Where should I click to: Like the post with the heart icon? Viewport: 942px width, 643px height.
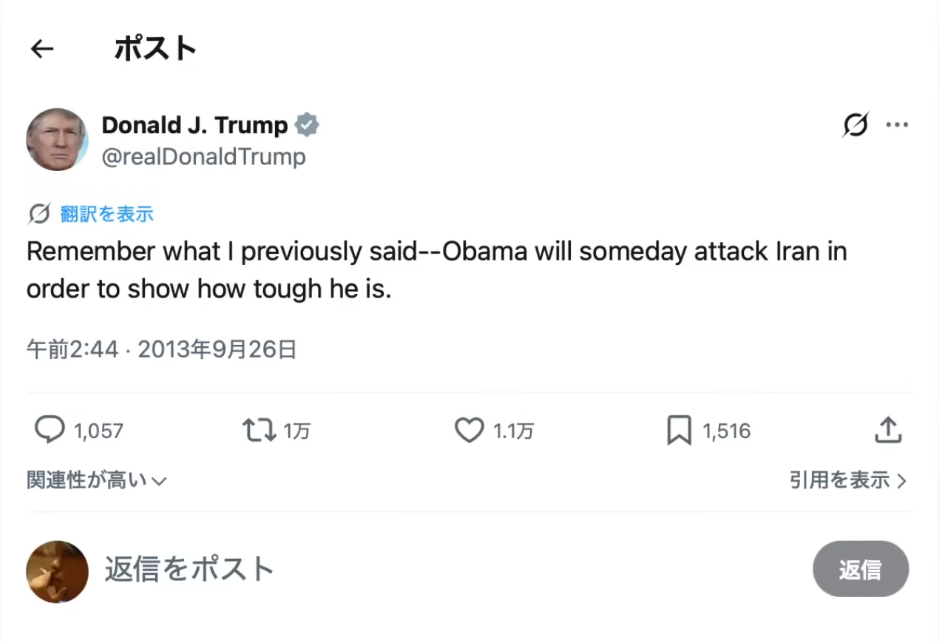click(x=469, y=430)
